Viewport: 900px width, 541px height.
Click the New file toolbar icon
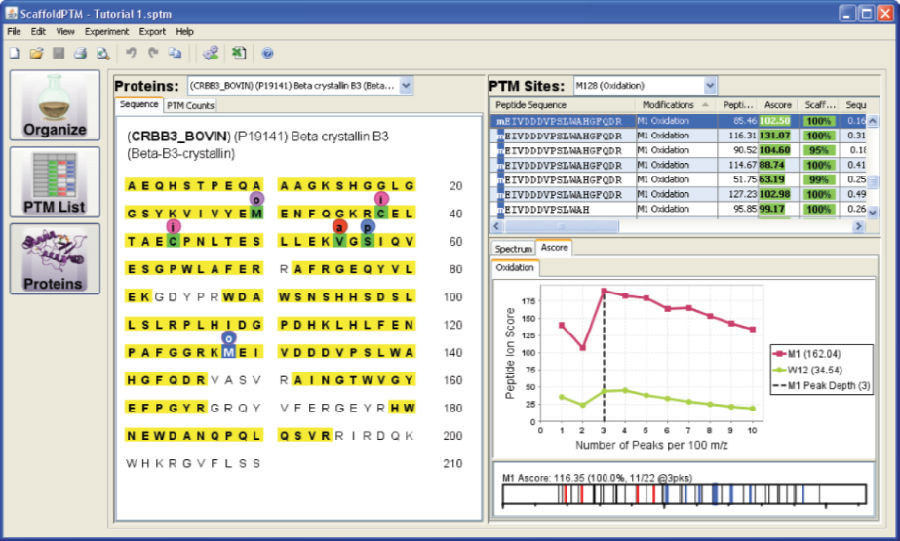[15, 53]
